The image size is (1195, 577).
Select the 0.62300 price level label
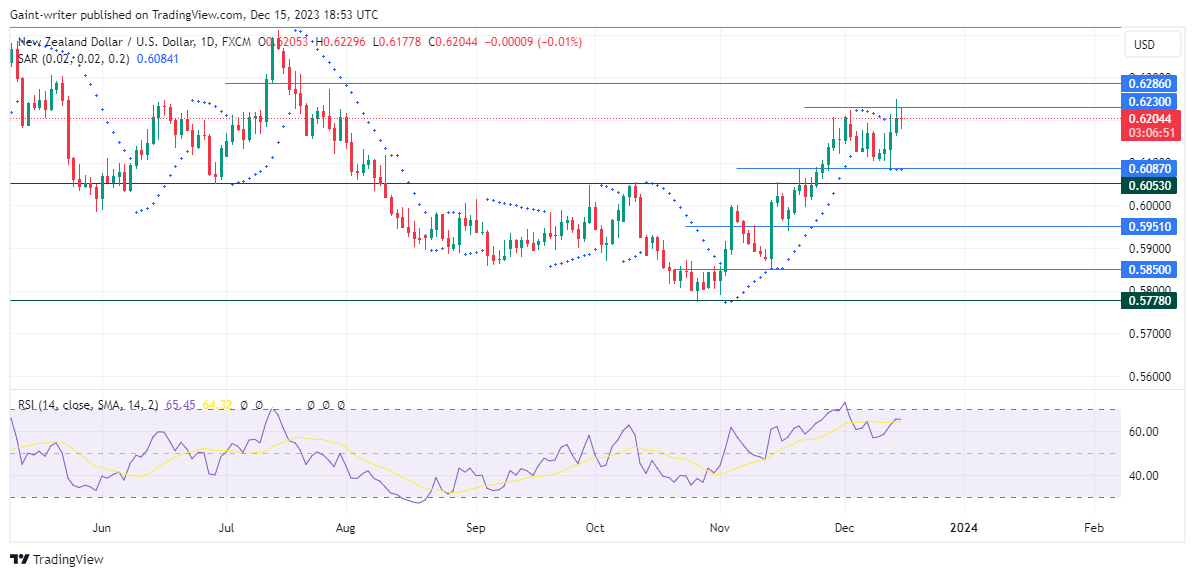click(x=1151, y=101)
